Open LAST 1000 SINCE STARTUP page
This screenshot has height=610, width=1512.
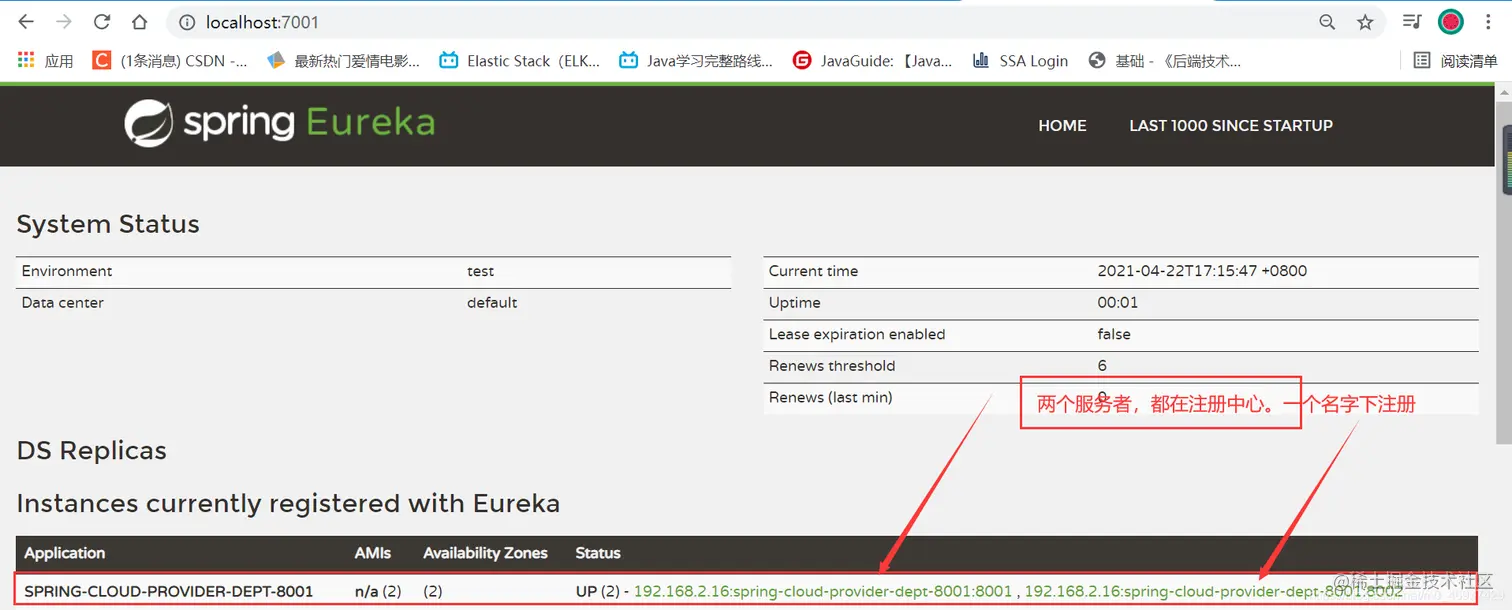[x=1231, y=125]
